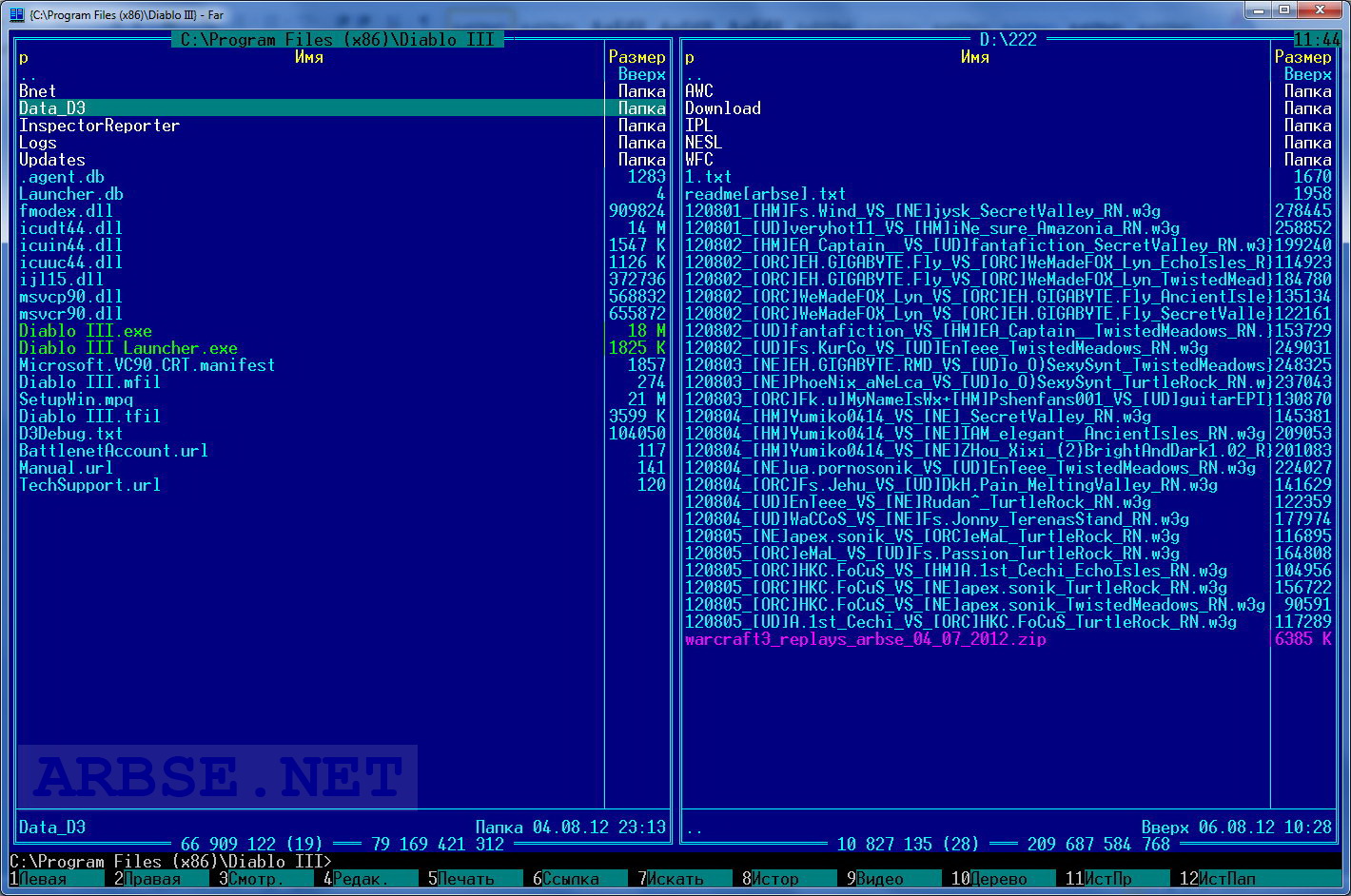Click the right panel path title D:\222

pyautogui.click(x=1008, y=40)
